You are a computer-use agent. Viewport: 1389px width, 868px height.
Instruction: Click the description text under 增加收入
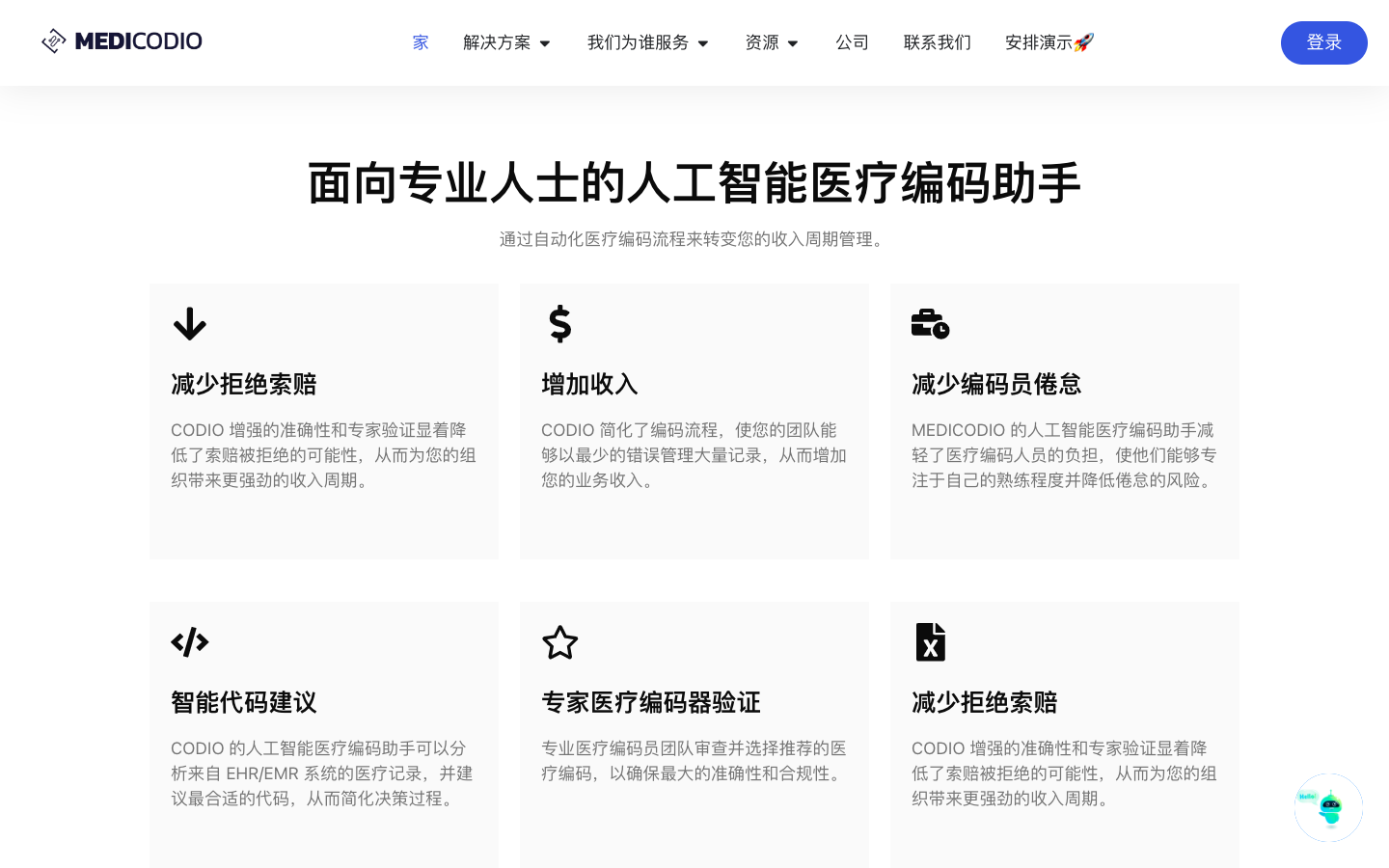[x=694, y=455]
